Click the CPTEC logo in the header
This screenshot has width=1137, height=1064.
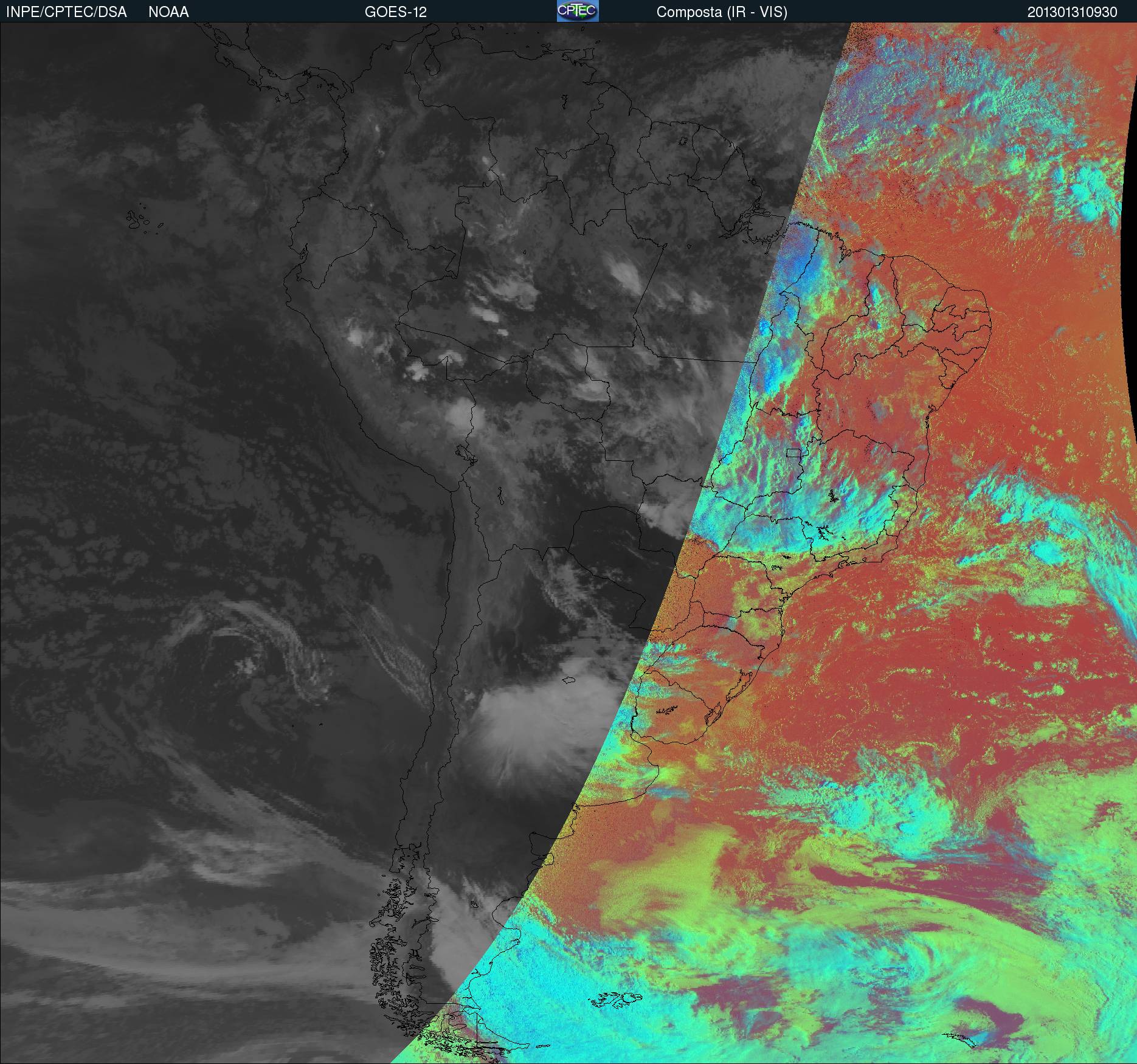click(578, 11)
